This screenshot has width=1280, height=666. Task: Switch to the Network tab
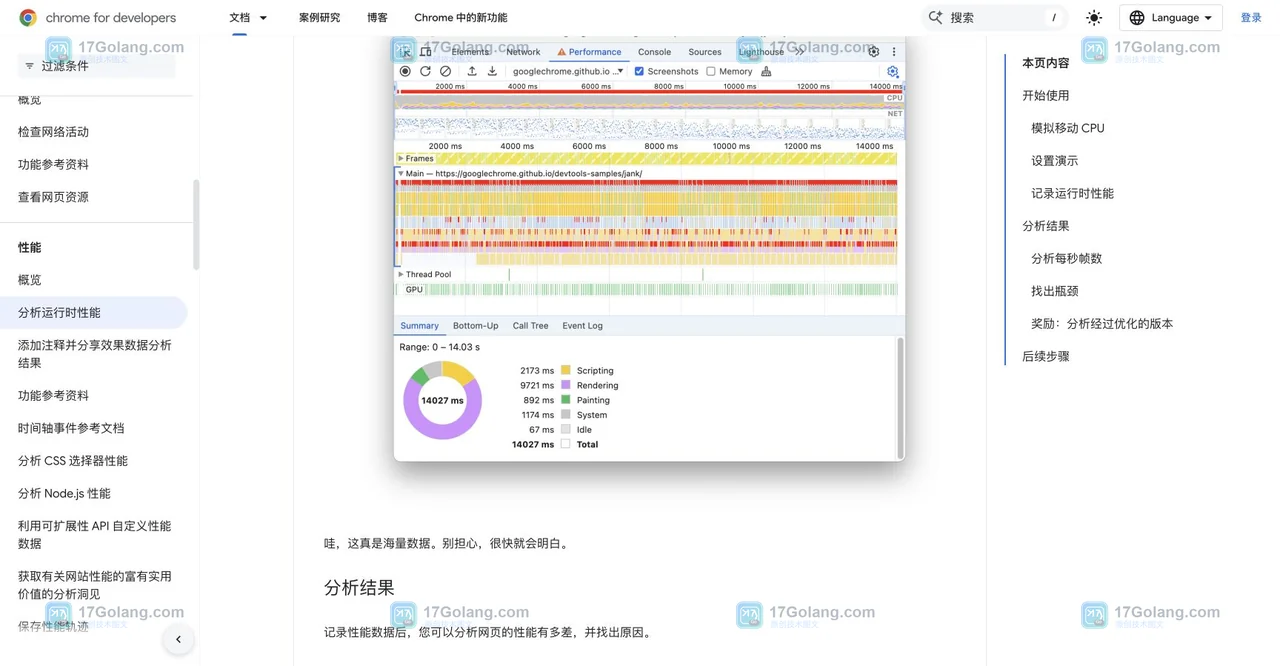pyautogui.click(x=523, y=52)
